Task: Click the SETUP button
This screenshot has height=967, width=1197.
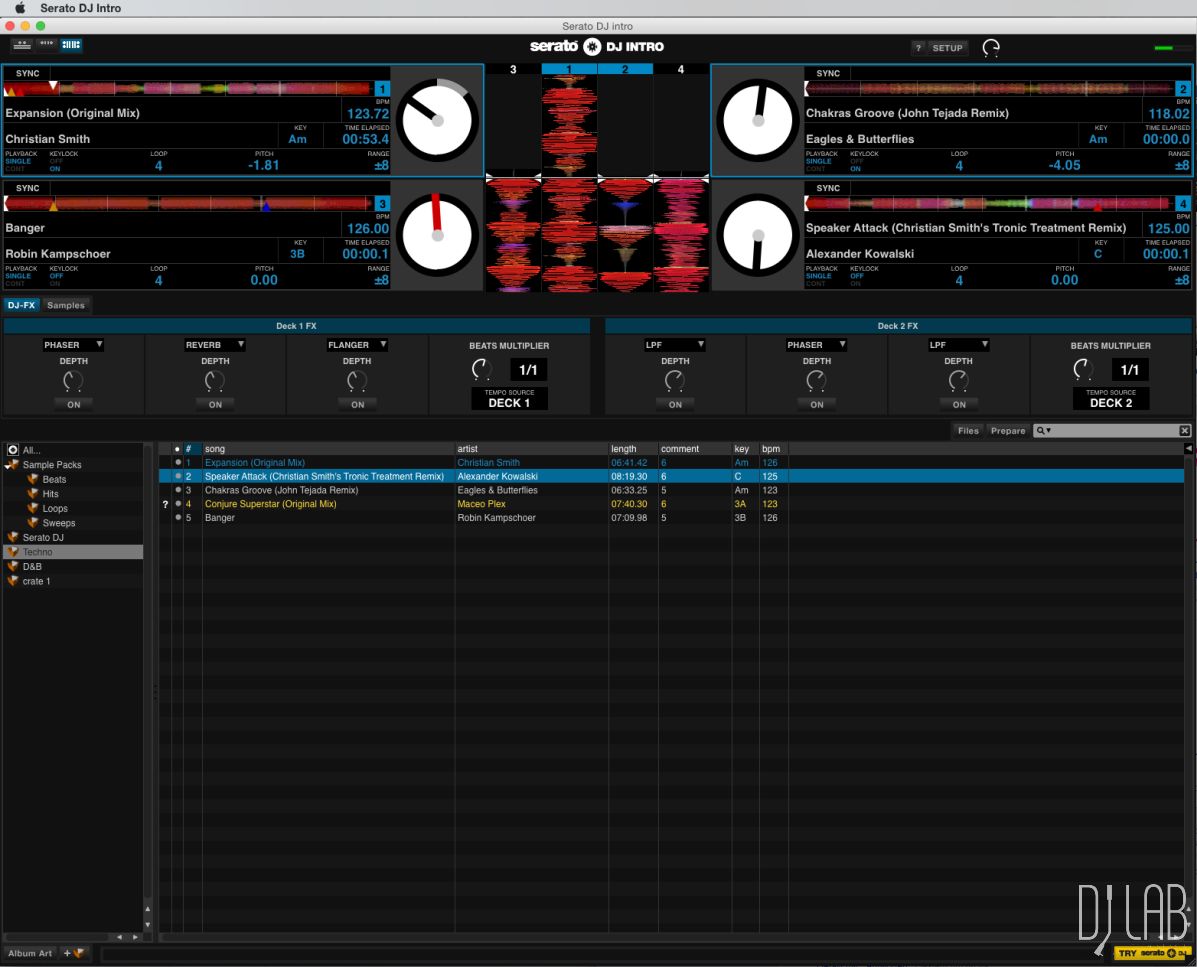Action: (x=946, y=48)
